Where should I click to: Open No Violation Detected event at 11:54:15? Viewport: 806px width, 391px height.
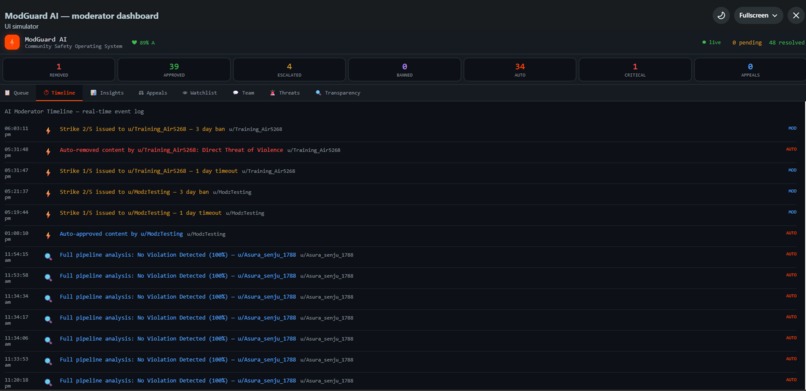tap(178, 255)
